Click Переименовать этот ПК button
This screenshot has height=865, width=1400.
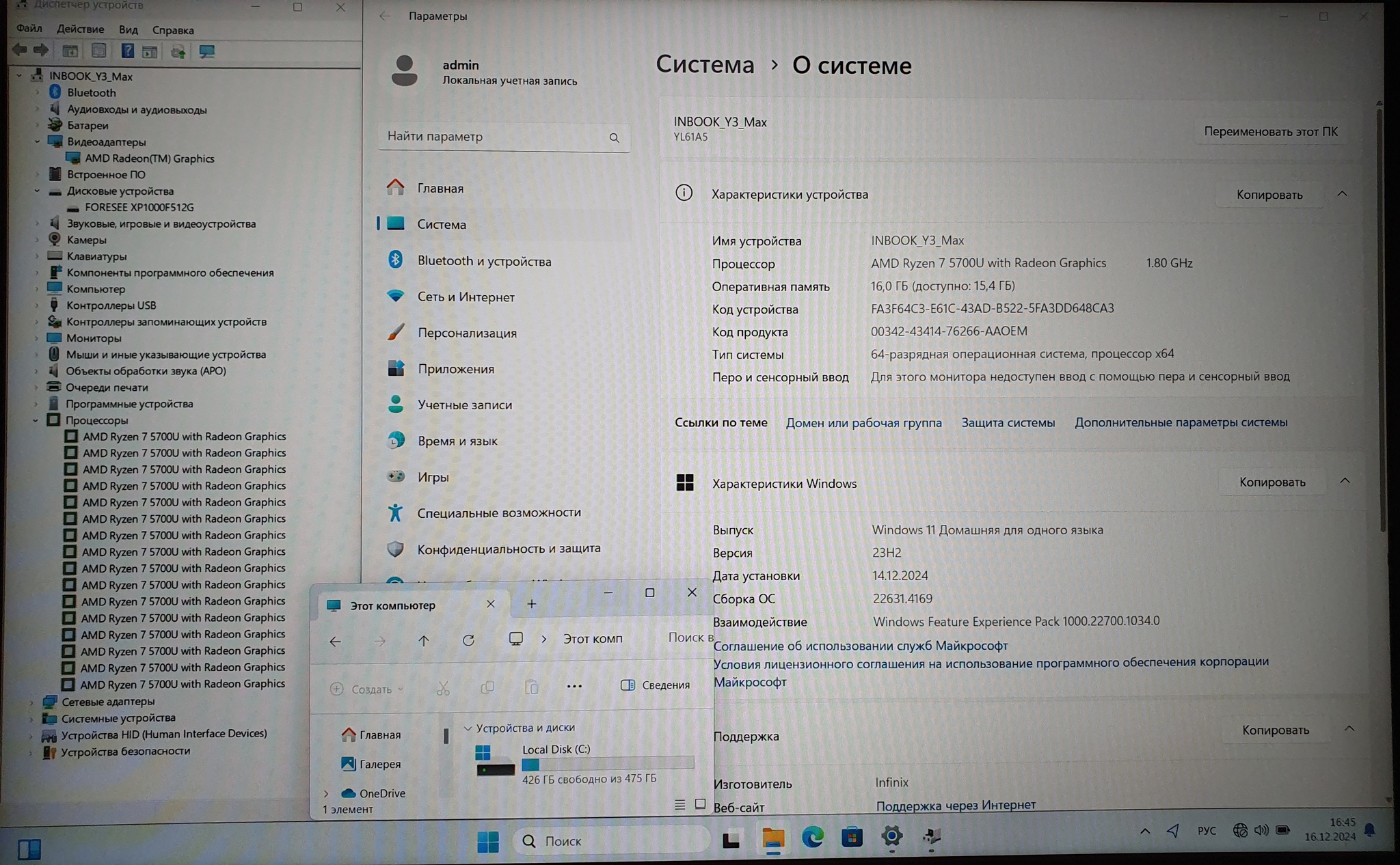[x=1270, y=131]
